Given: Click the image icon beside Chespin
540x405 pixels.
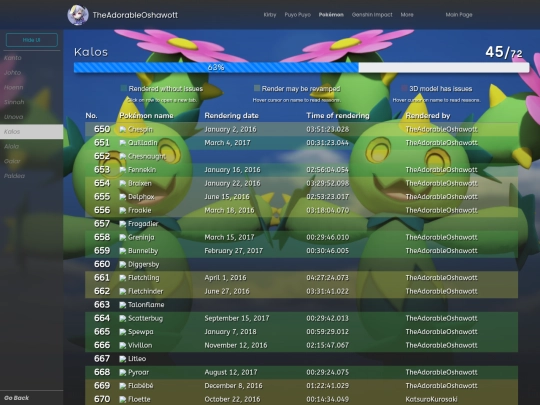Looking at the screenshot, I should point(123,129).
